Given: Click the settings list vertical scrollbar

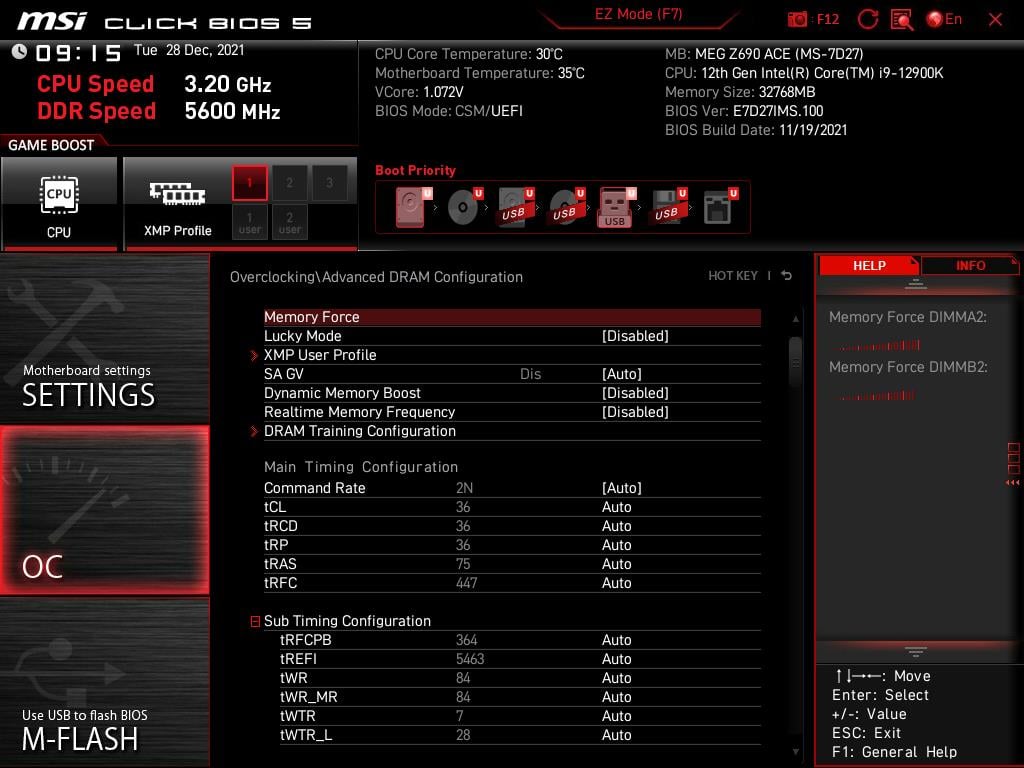Looking at the screenshot, I should click(x=795, y=362).
